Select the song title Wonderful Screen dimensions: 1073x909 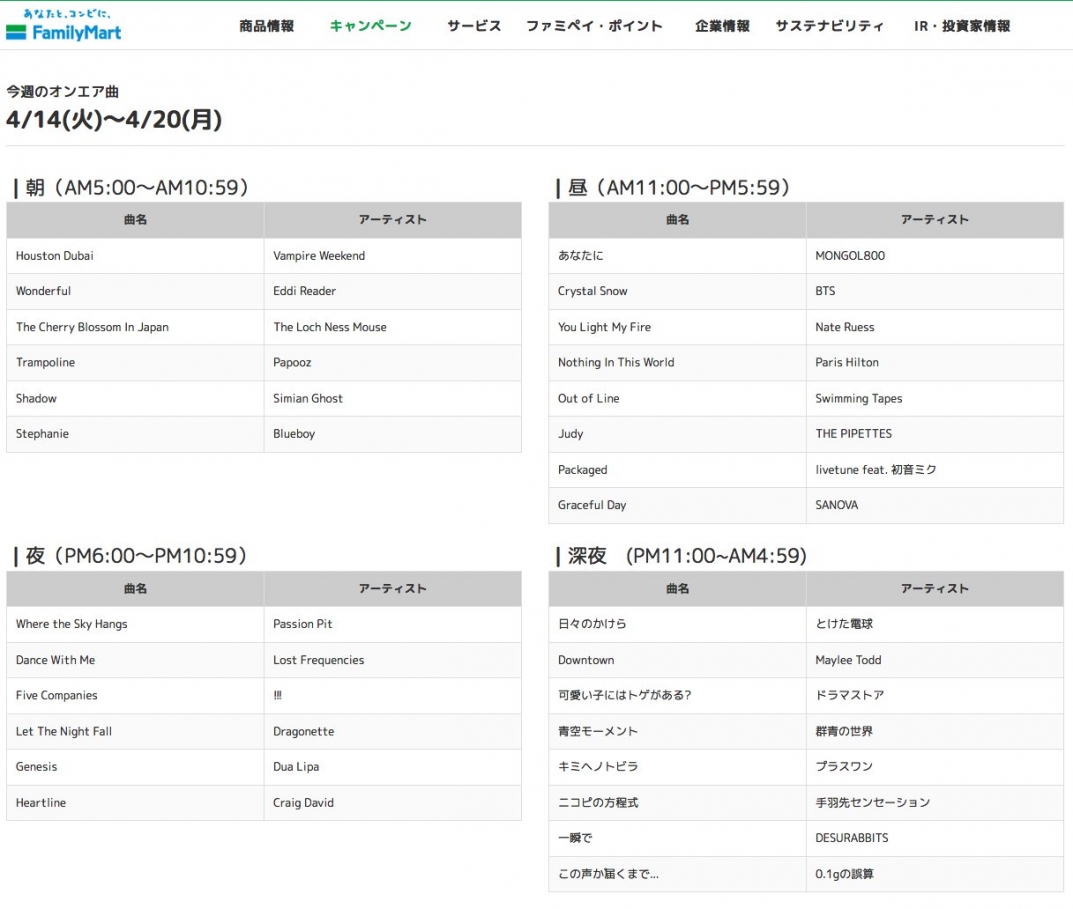tap(43, 291)
